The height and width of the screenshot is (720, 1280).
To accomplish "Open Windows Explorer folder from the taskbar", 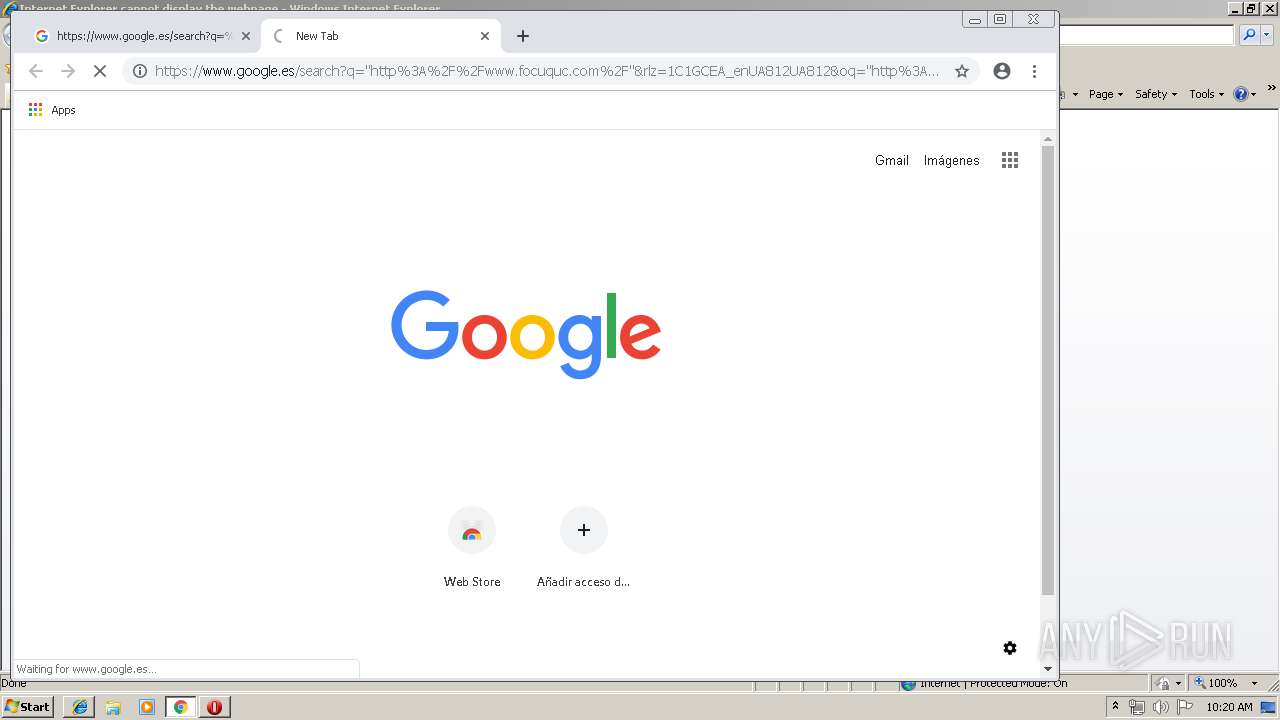I will tap(113, 707).
